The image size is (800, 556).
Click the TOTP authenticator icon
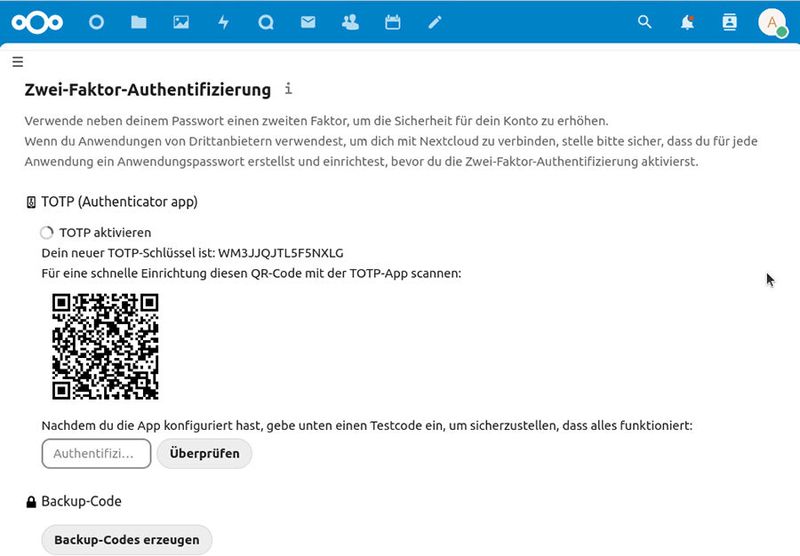click(x=31, y=203)
